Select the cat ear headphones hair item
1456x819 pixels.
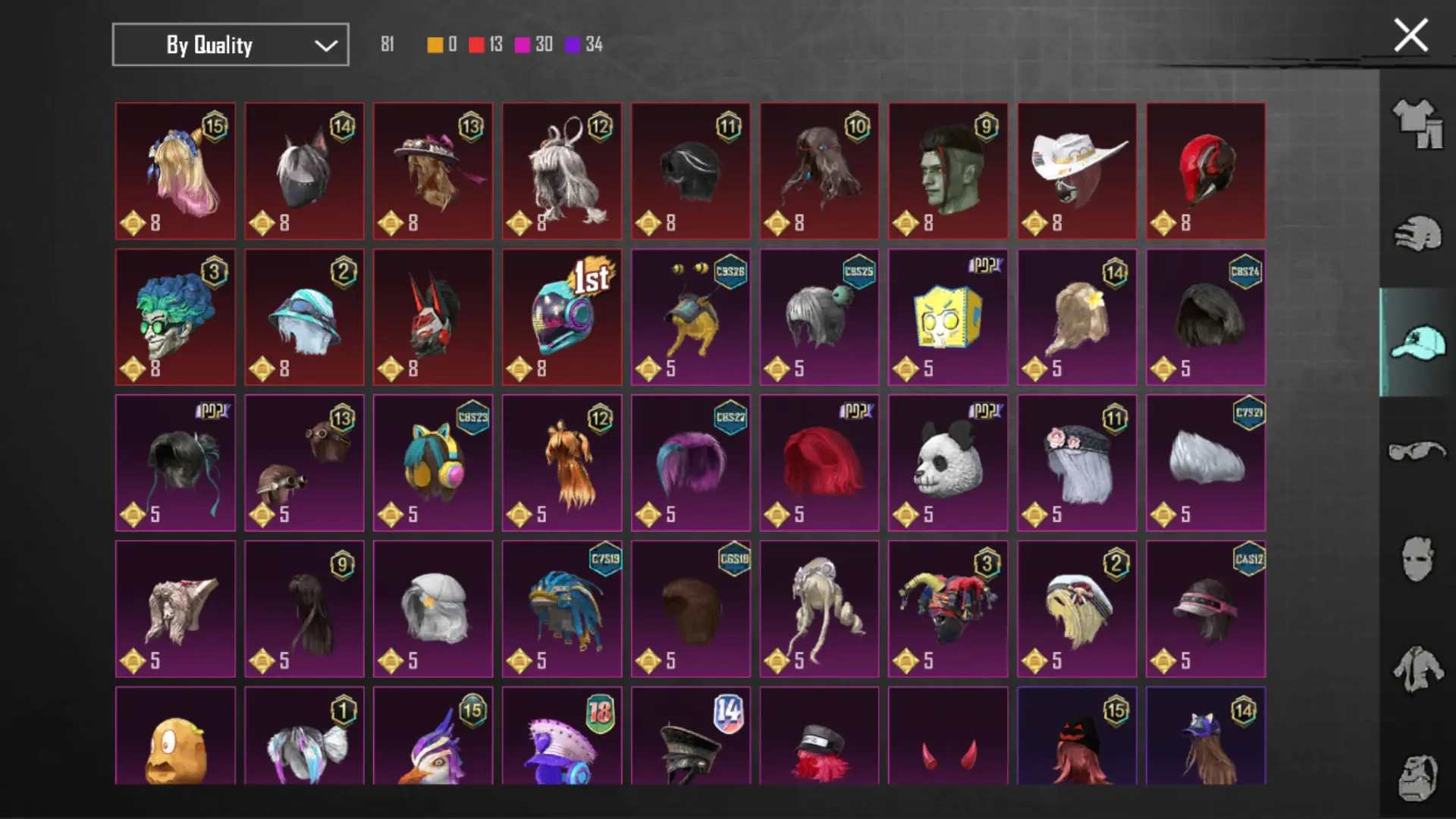pyautogui.click(x=433, y=463)
